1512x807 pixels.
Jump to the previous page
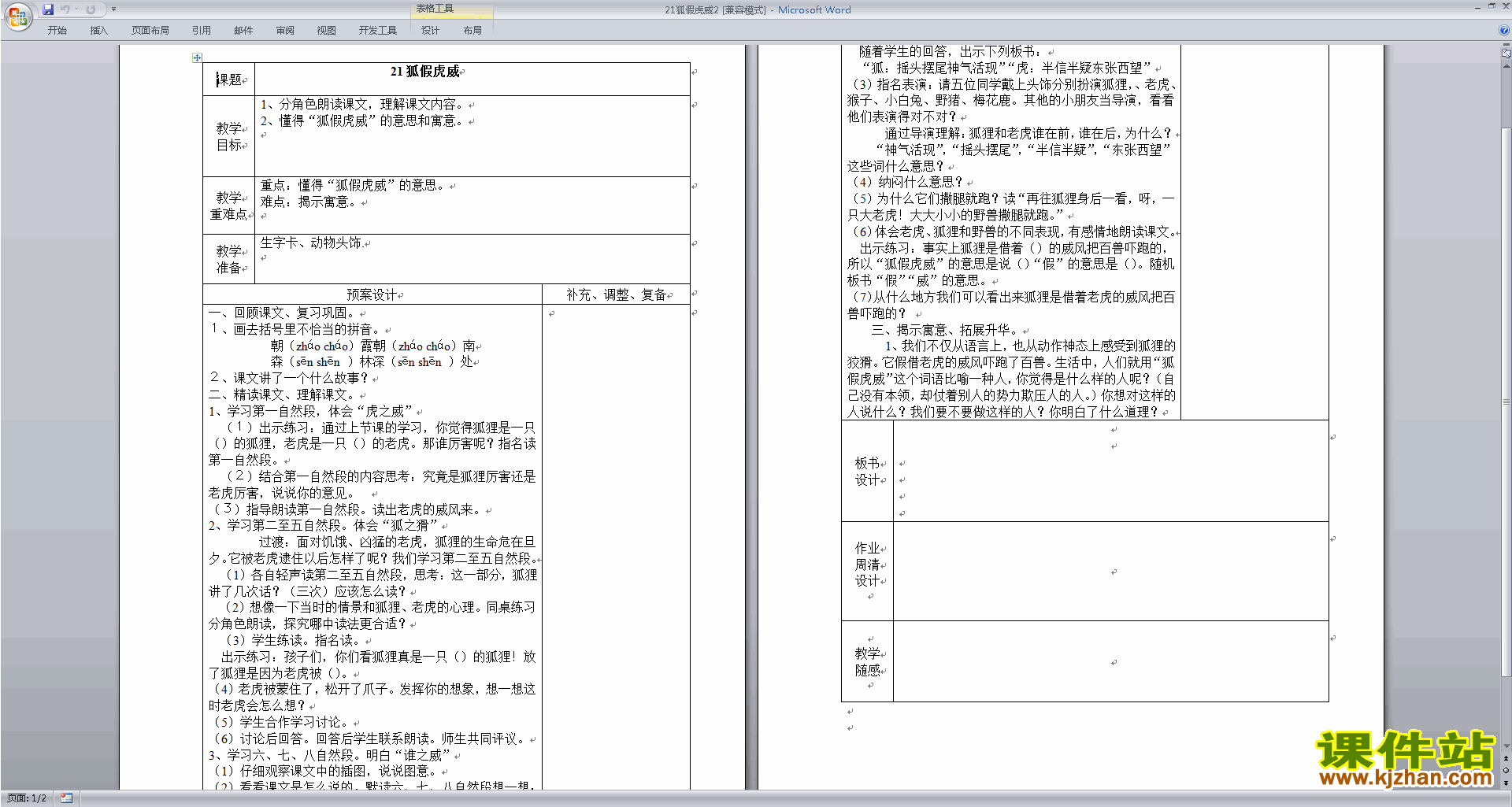(1506, 758)
